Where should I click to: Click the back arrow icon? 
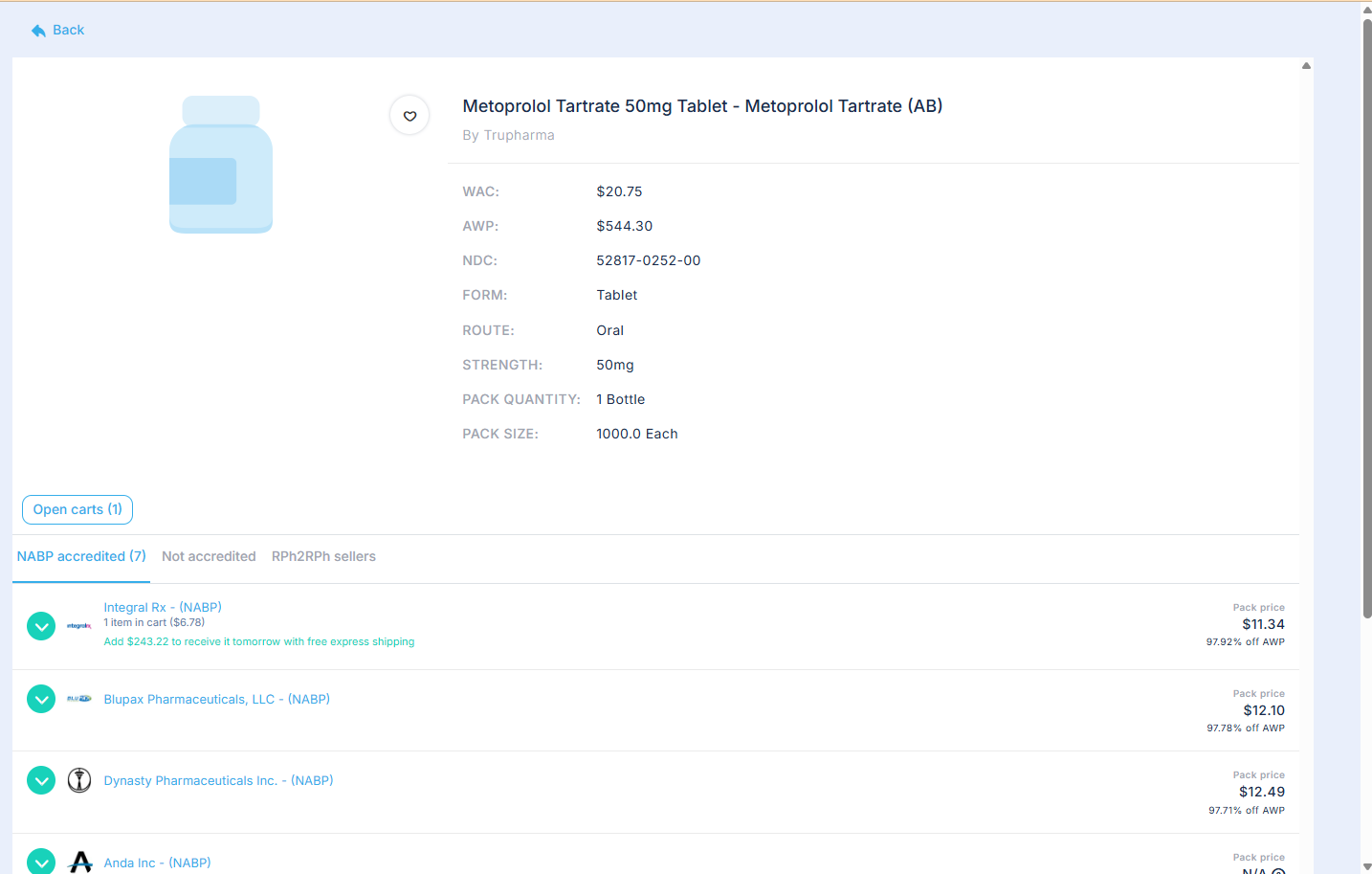point(38,31)
